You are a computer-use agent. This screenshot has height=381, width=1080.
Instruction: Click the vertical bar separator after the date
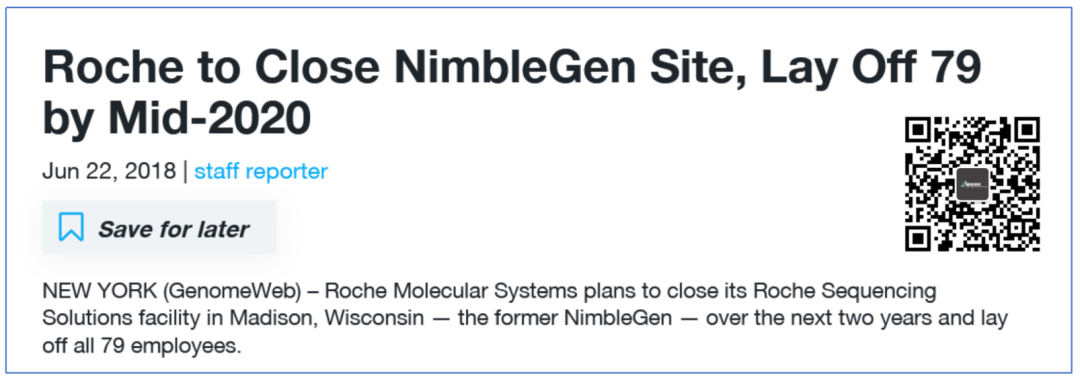coord(185,171)
